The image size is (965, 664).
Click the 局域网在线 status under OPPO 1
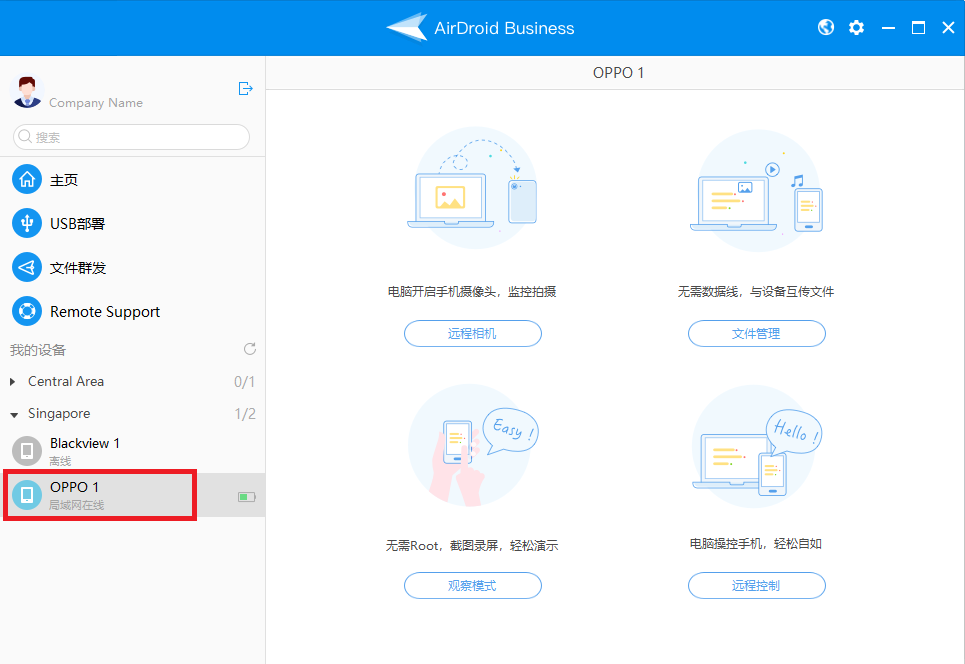pos(77,505)
